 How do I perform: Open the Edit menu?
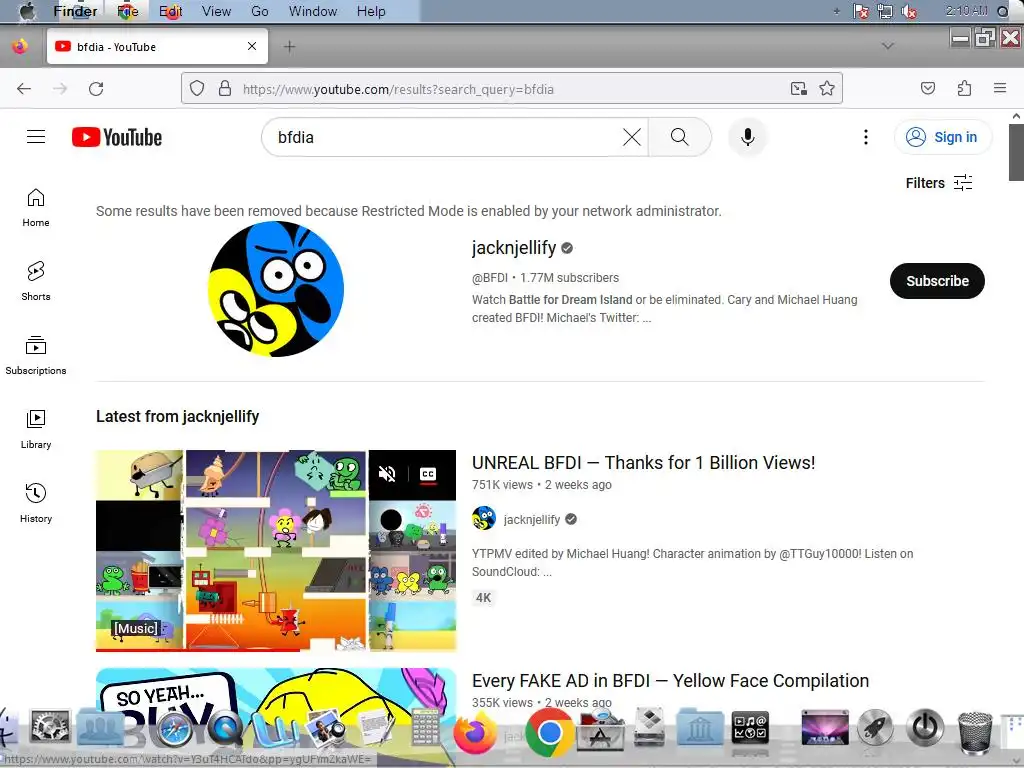tap(170, 11)
